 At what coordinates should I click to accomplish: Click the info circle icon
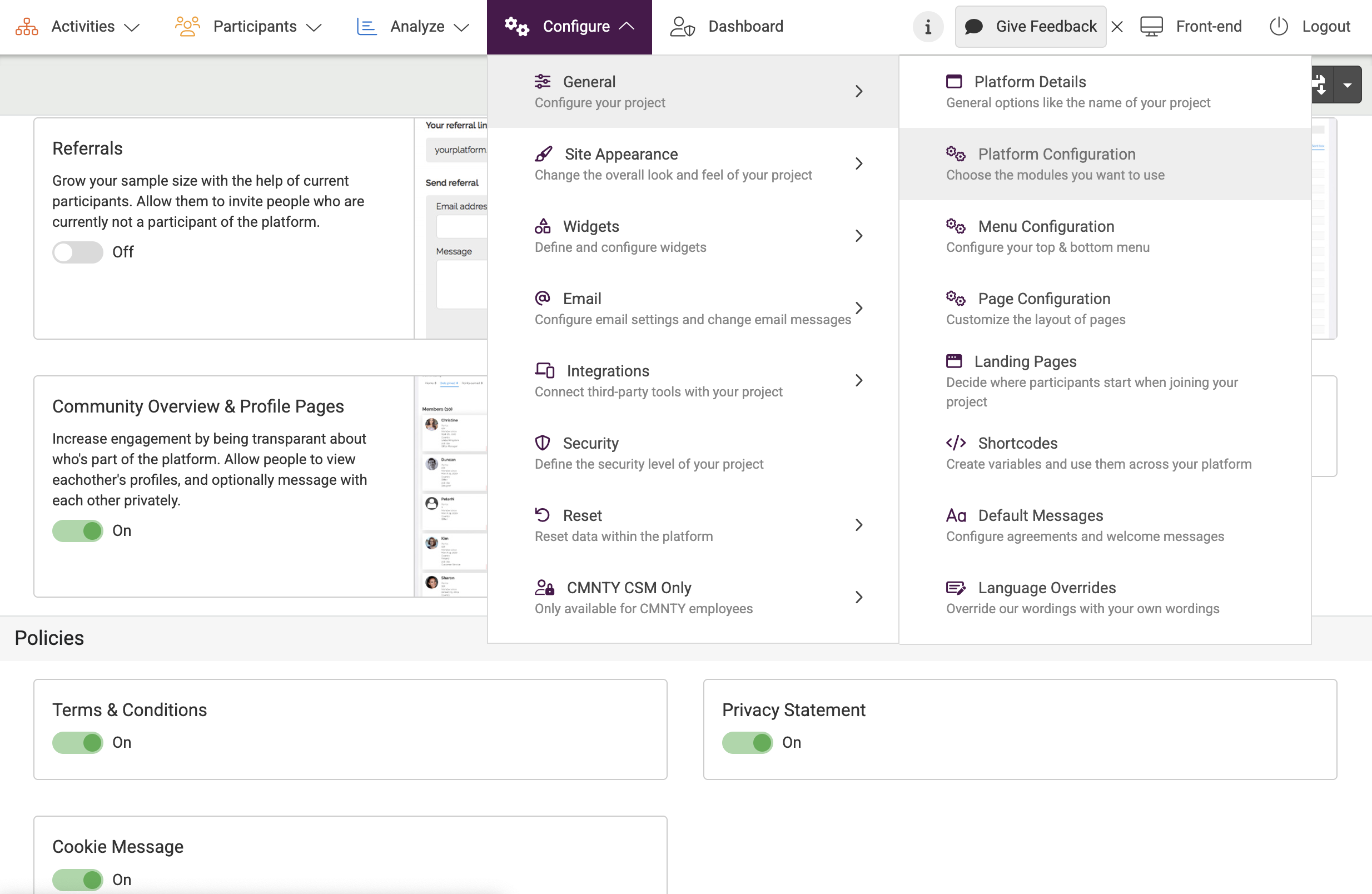click(x=927, y=27)
